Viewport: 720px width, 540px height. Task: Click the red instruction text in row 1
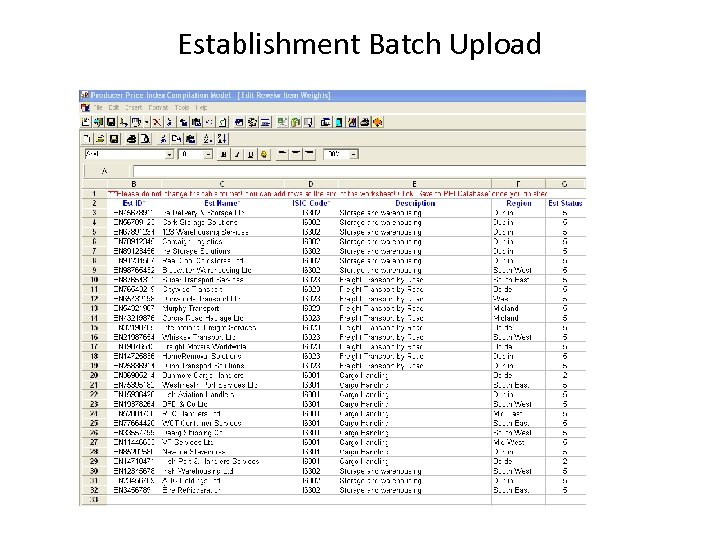pos(328,194)
